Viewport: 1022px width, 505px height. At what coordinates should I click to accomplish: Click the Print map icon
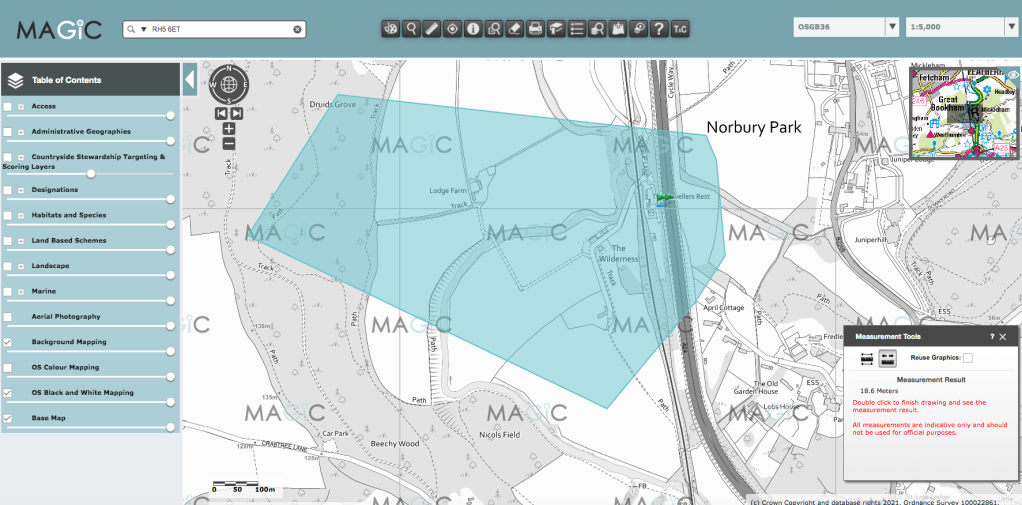click(x=535, y=29)
